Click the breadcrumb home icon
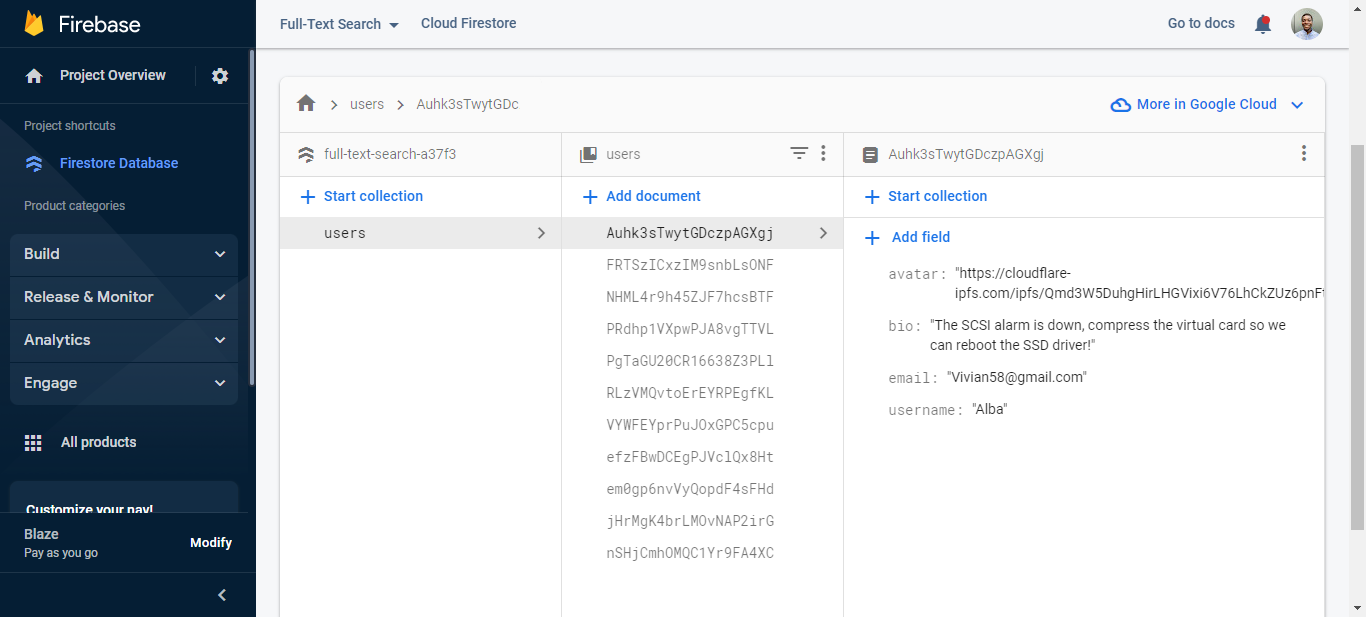Image resolution: width=1366 pixels, height=617 pixels. click(306, 104)
